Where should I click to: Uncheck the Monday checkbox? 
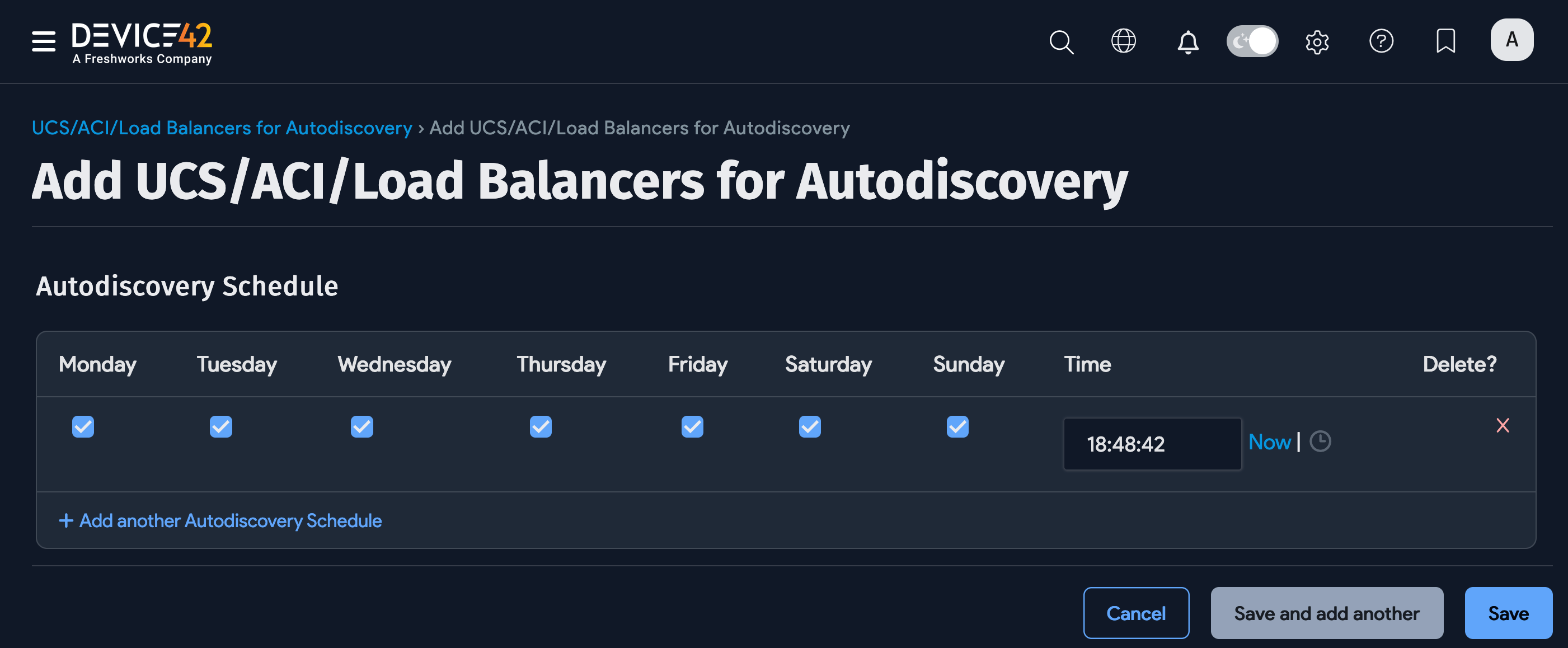[x=83, y=426]
